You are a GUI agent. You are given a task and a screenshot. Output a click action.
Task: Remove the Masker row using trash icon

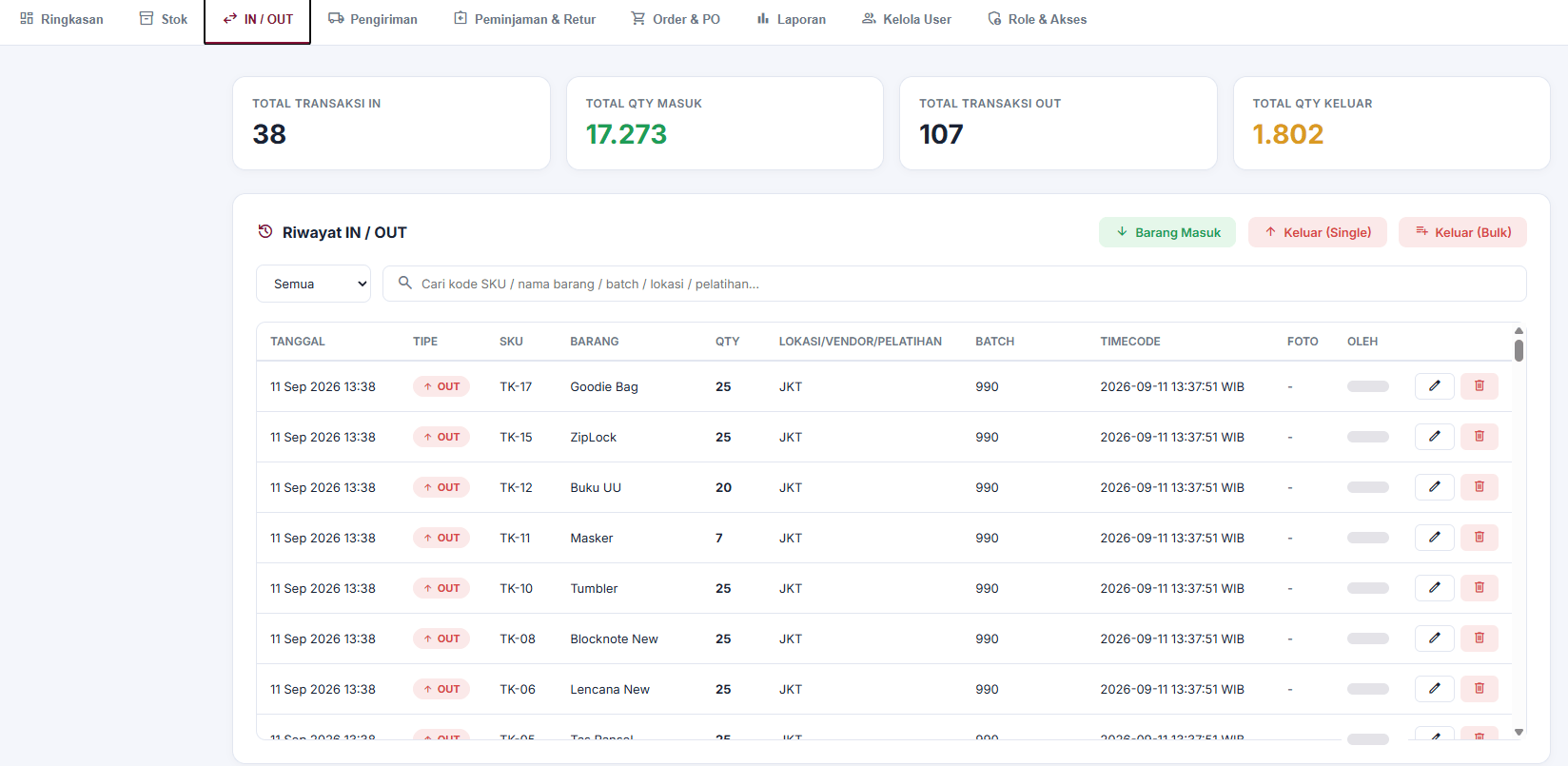click(x=1479, y=538)
